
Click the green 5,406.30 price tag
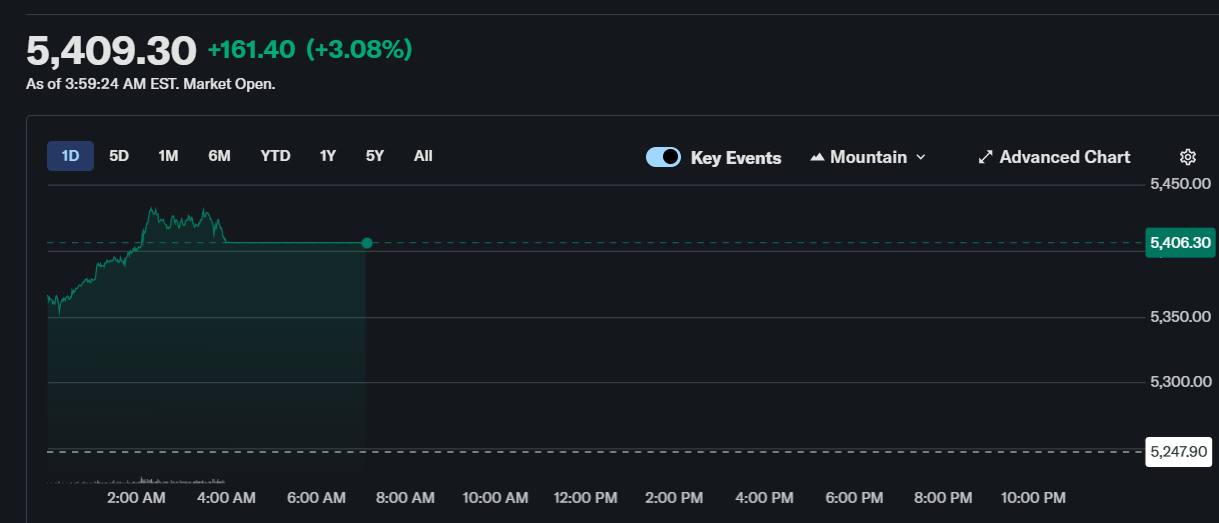tap(1180, 243)
